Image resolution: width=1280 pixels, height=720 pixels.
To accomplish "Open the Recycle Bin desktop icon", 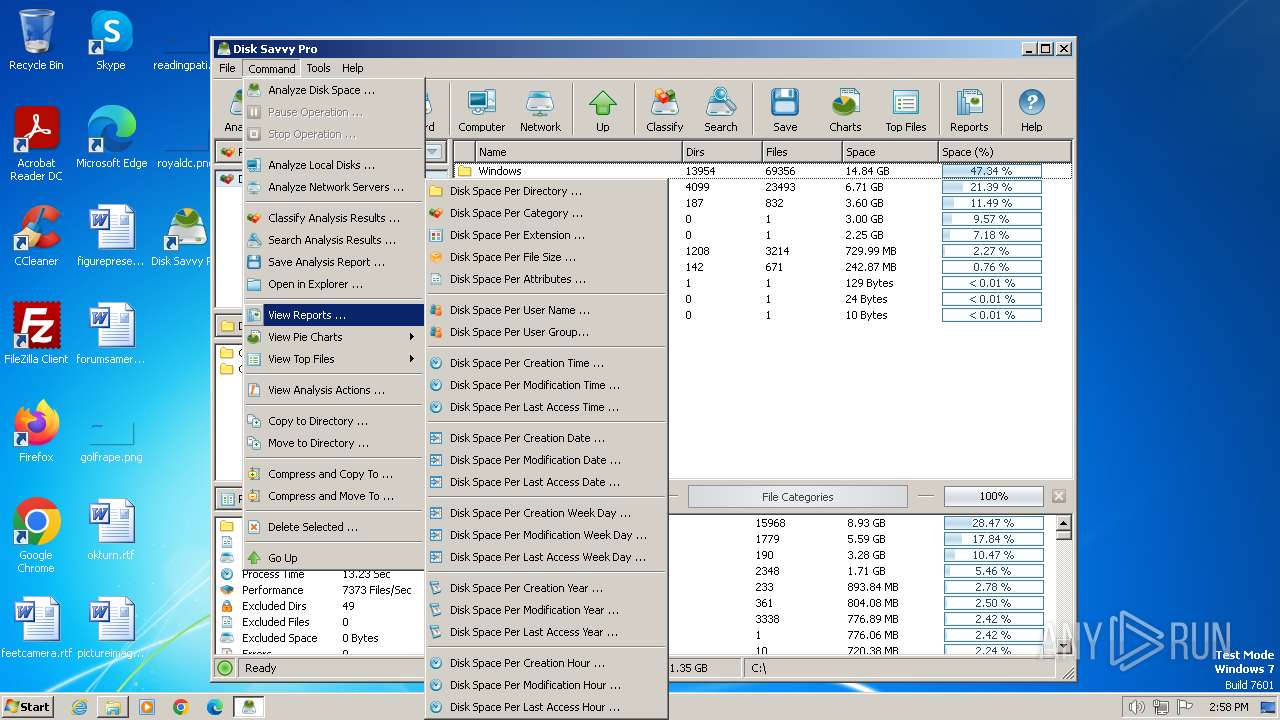I will pos(36,40).
